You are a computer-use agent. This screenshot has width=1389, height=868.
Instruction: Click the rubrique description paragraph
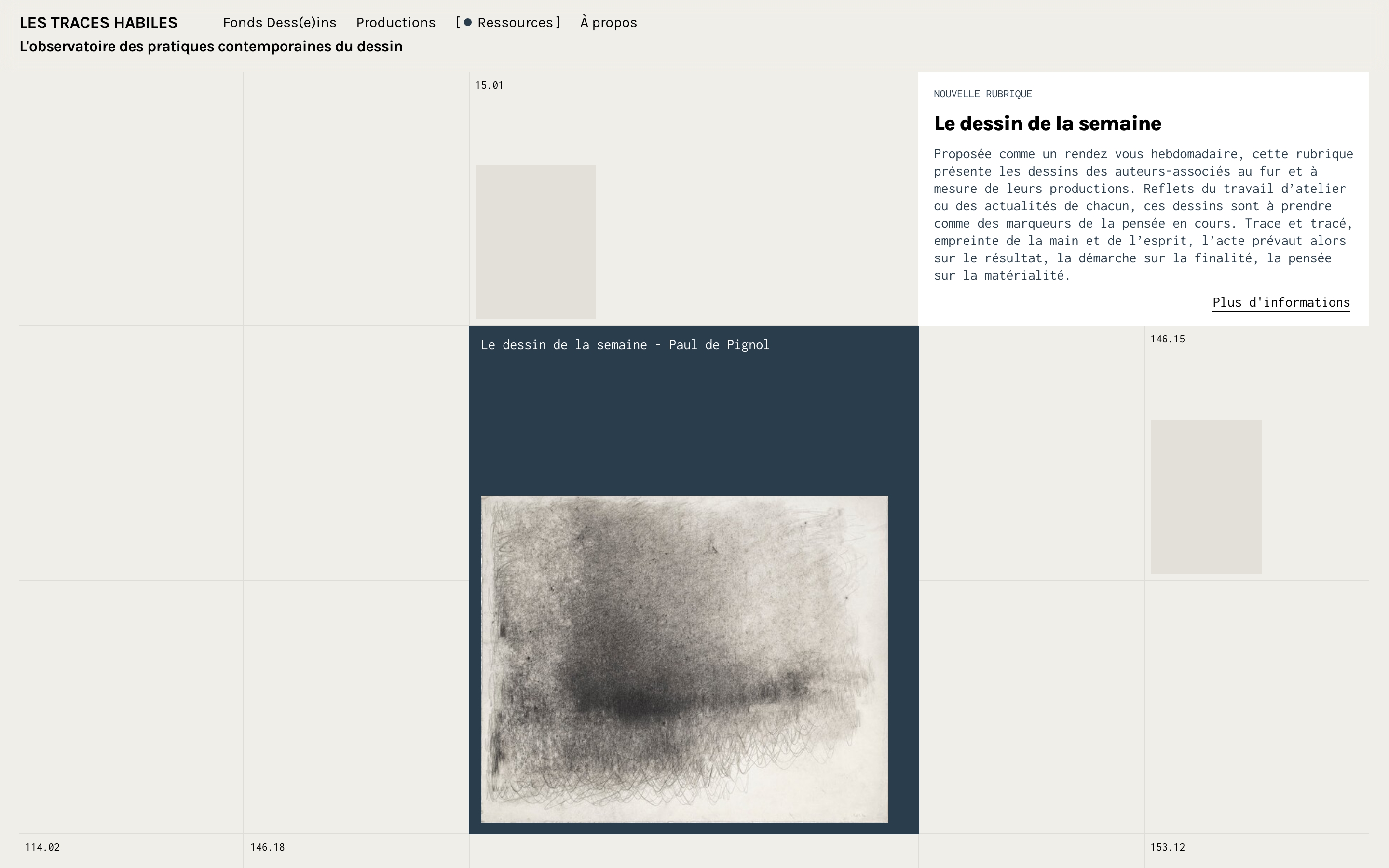coord(1142,214)
